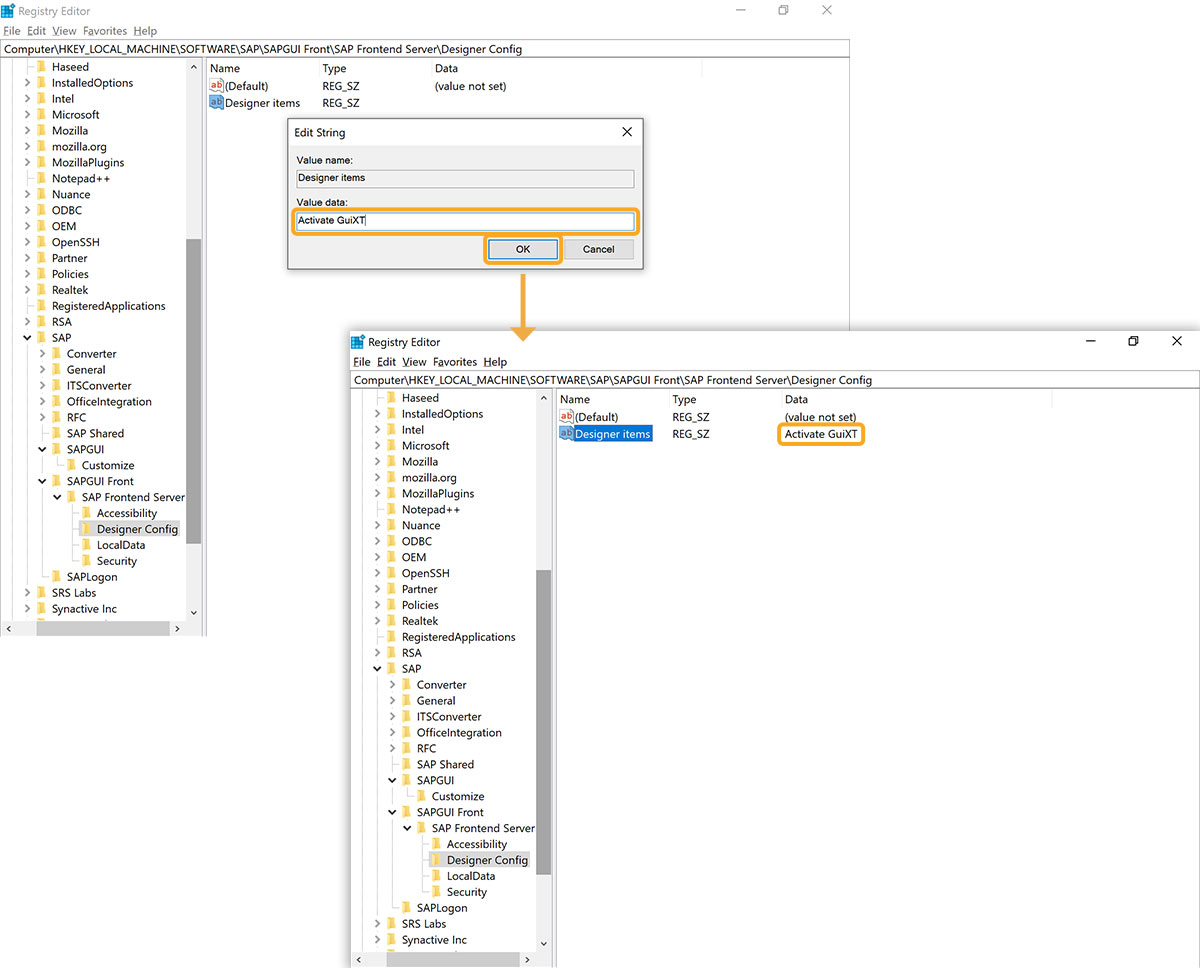Expand the Synactive Inc key in top window tree
Viewport: 1200px width, 968px height.
[x=27, y=609]
